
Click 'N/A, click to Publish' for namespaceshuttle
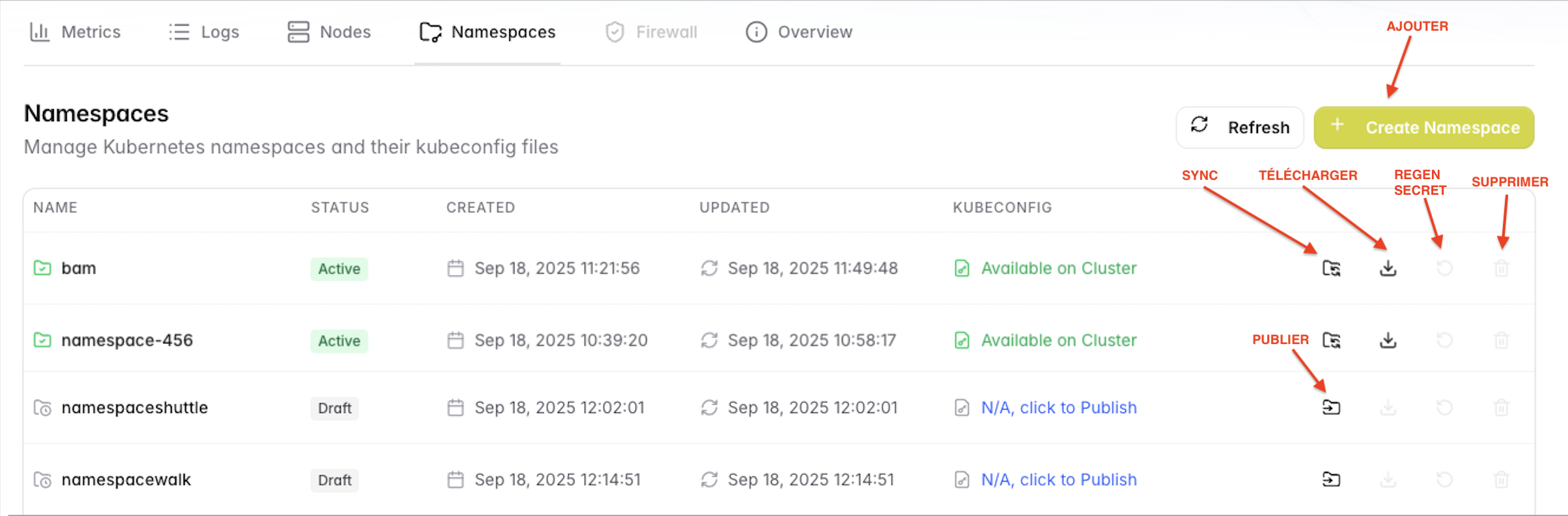pyautogui.click(x=1059, y=408)
